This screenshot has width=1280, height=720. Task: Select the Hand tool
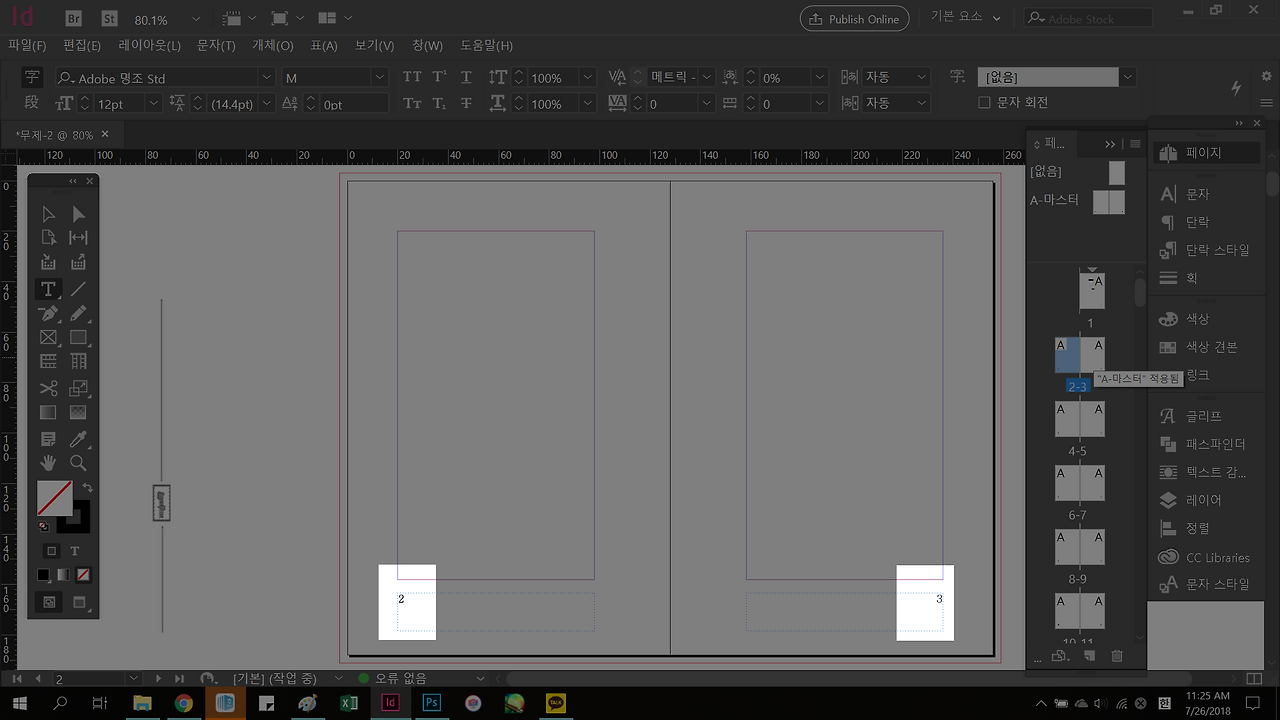tap(48, 463)
